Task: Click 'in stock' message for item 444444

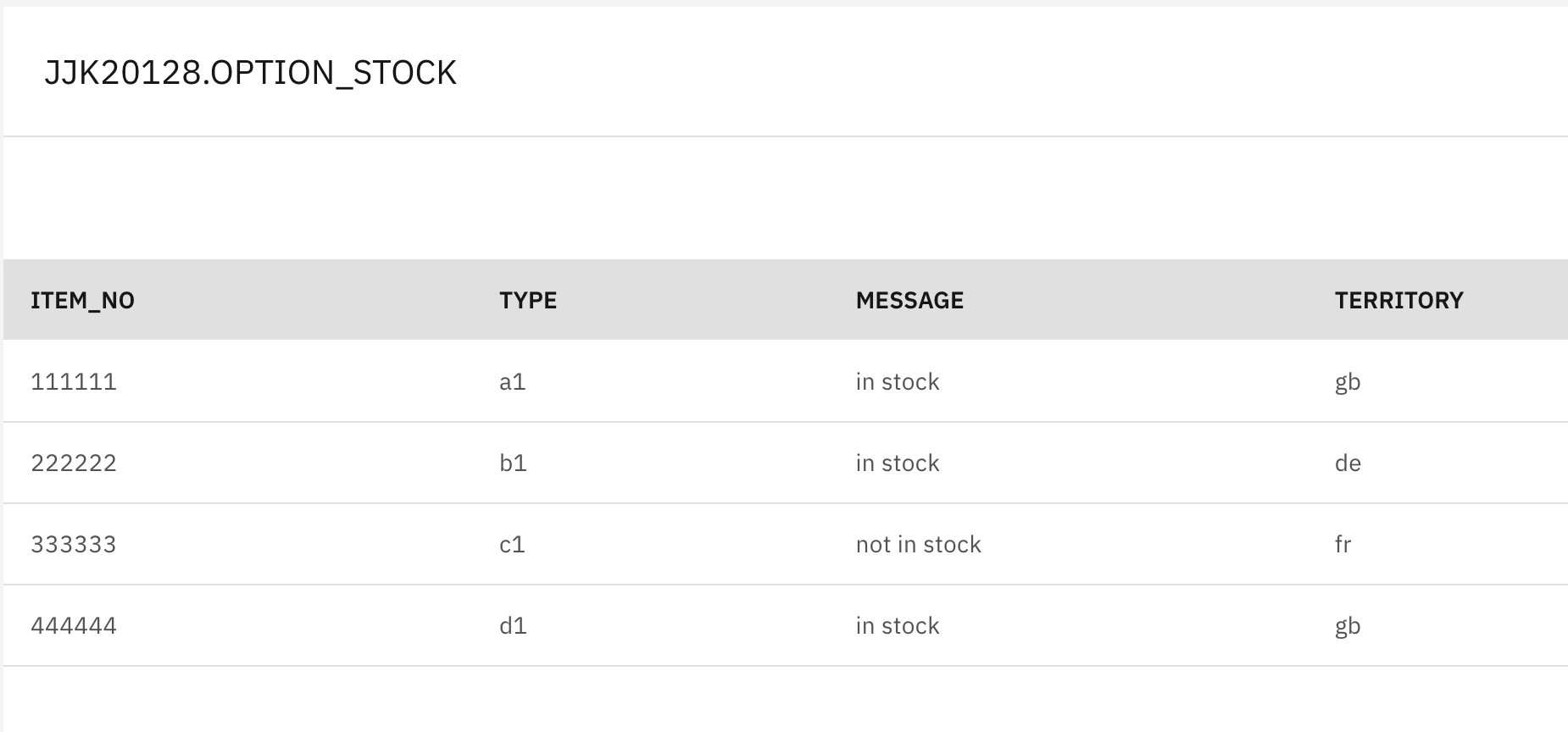Action: click(x=898, y=626)
